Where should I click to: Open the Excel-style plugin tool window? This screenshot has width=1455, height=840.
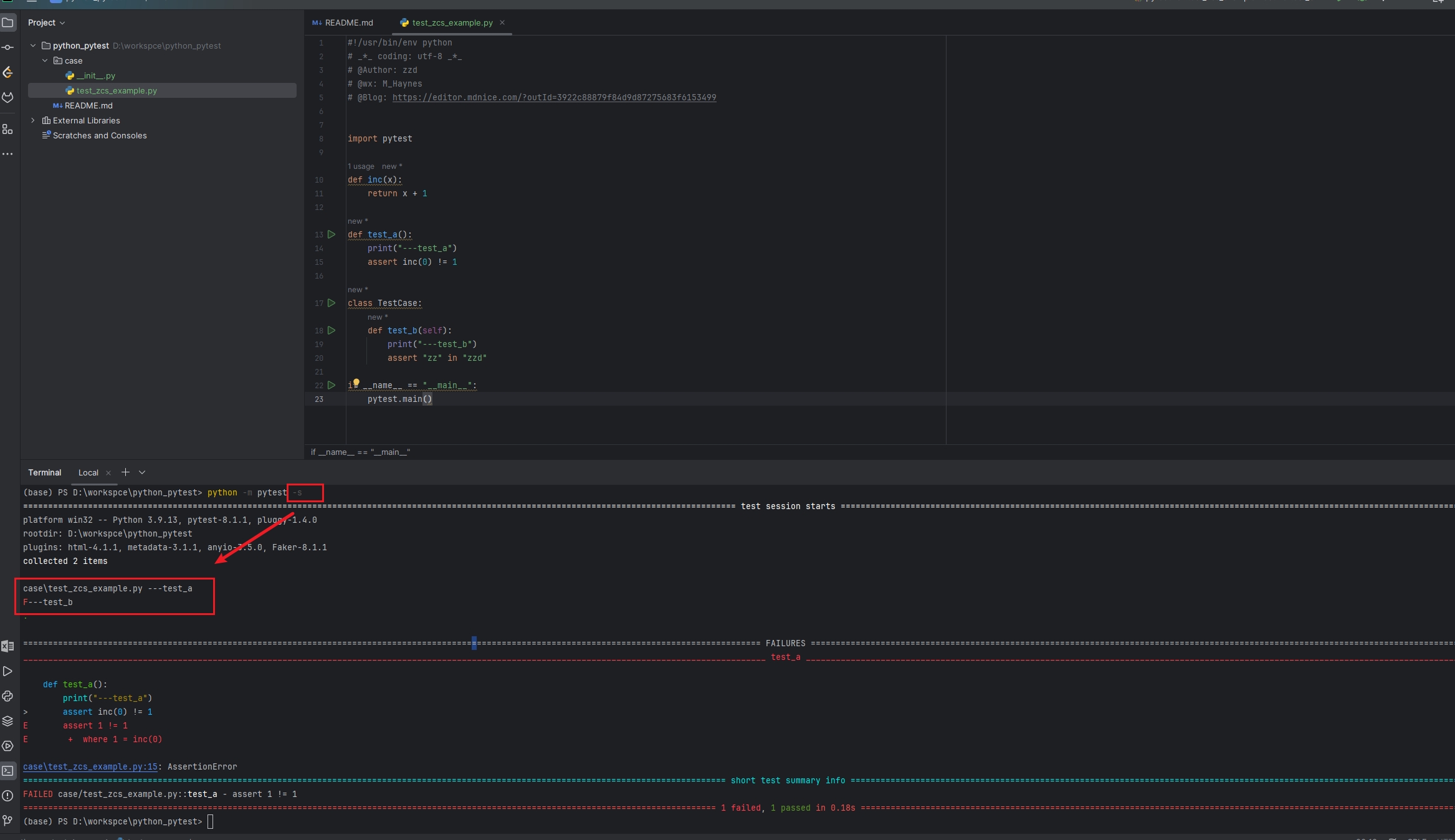click(7, 646)
